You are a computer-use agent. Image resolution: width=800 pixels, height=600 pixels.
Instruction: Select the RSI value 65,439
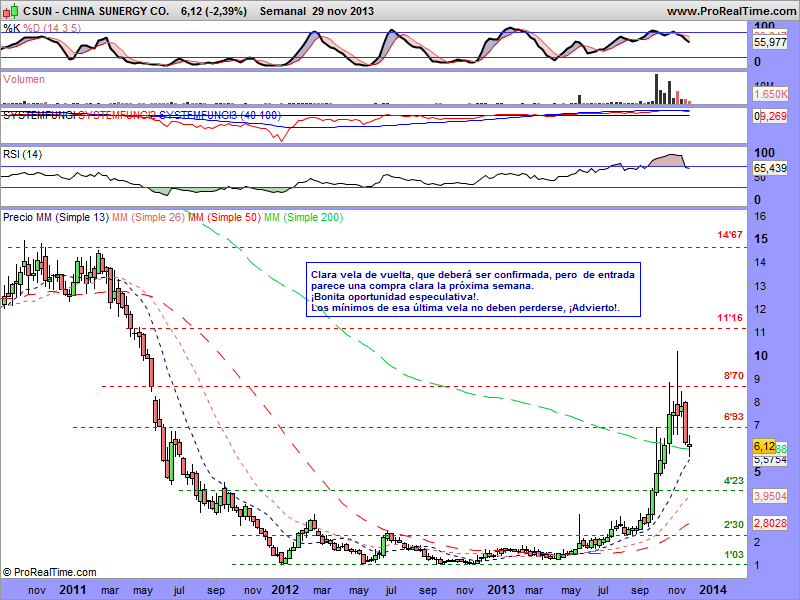point(770,168)
